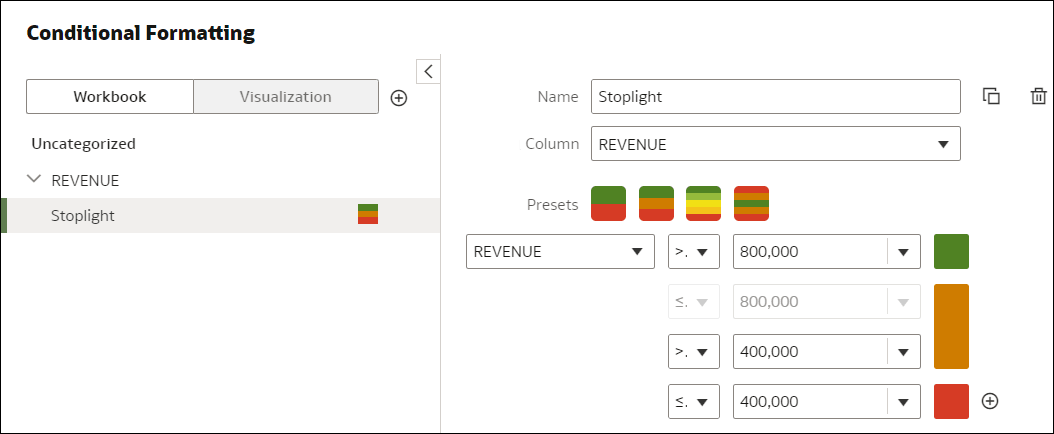The width and height of the screenshot is (1054, 434).
Task: Click the Name text field
Action: point(775,97)
